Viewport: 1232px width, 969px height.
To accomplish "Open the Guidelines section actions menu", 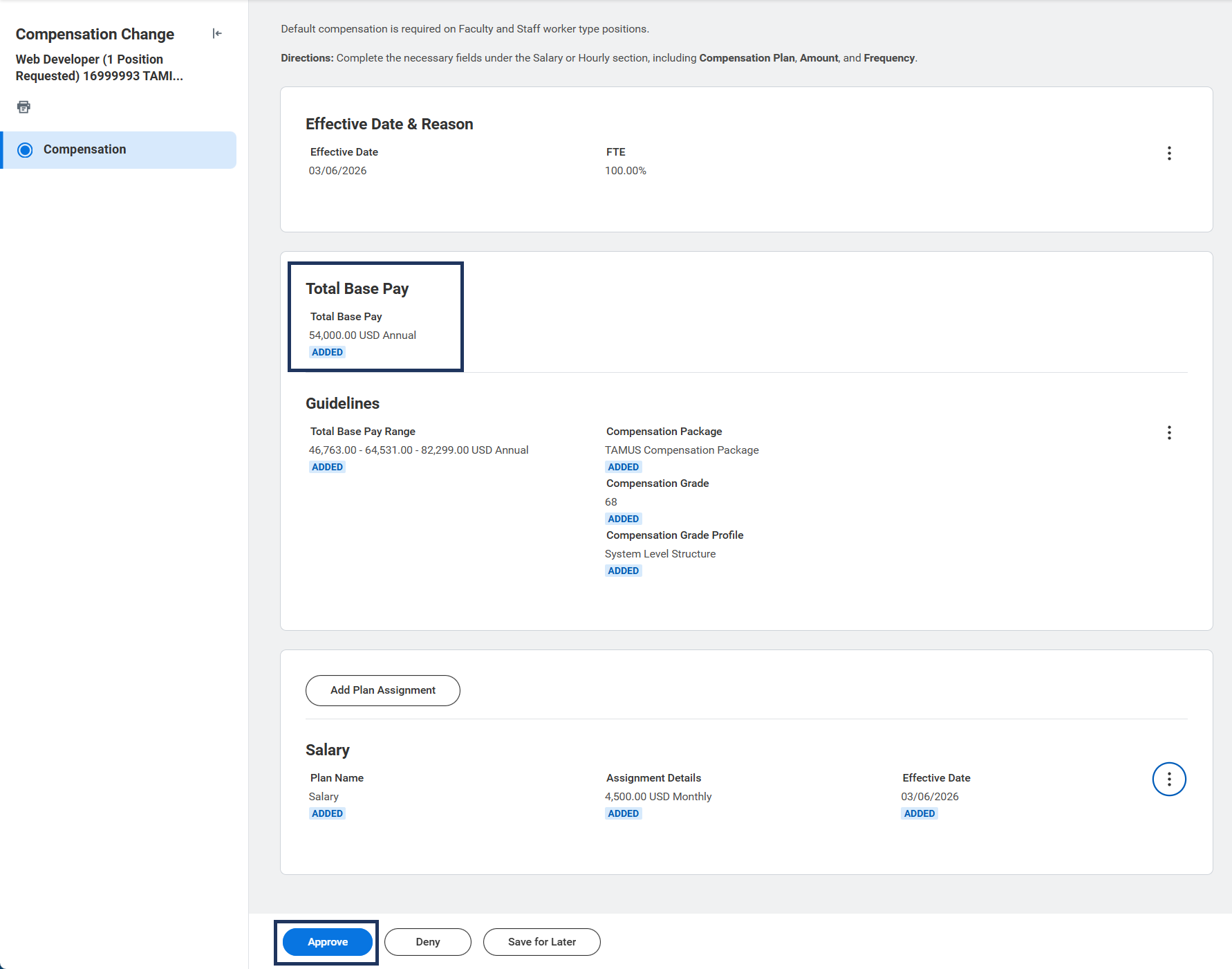I will tap(1169, 432).
